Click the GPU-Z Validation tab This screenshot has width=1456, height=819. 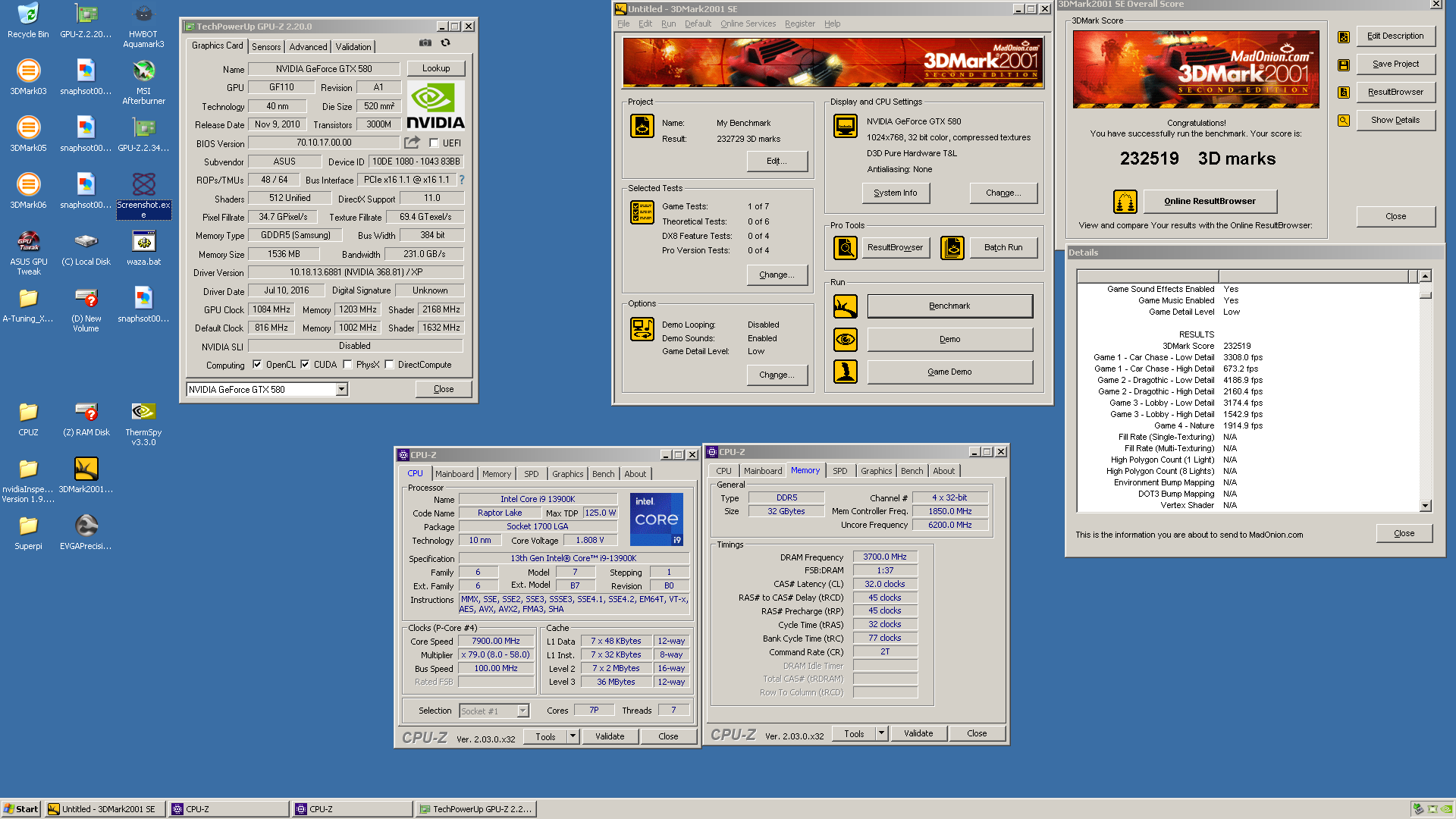[x=353, y=47]
